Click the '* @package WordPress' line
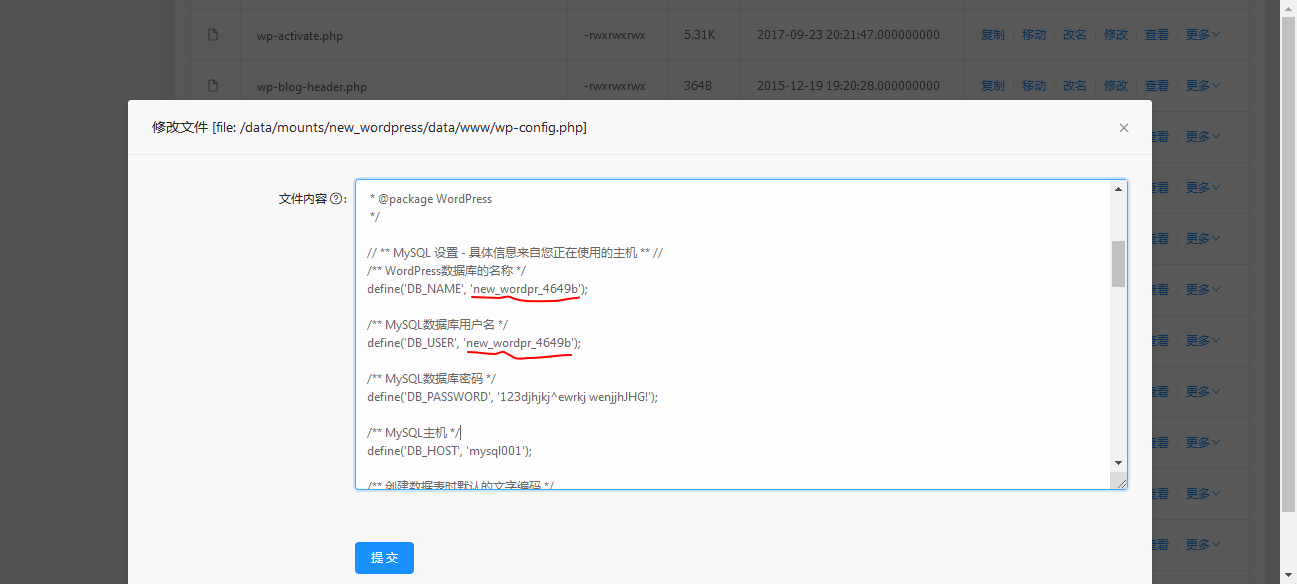Screen dimensions: 1297x584 click(431, 199)
